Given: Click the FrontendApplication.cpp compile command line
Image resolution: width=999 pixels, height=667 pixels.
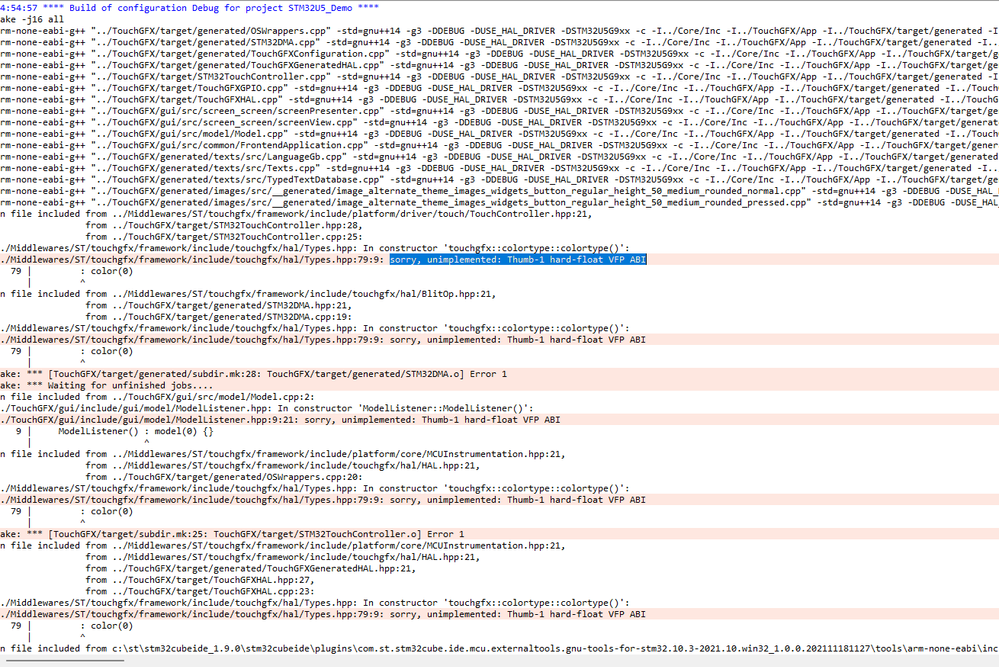Looking at the screenshot, I should point(300,144).
